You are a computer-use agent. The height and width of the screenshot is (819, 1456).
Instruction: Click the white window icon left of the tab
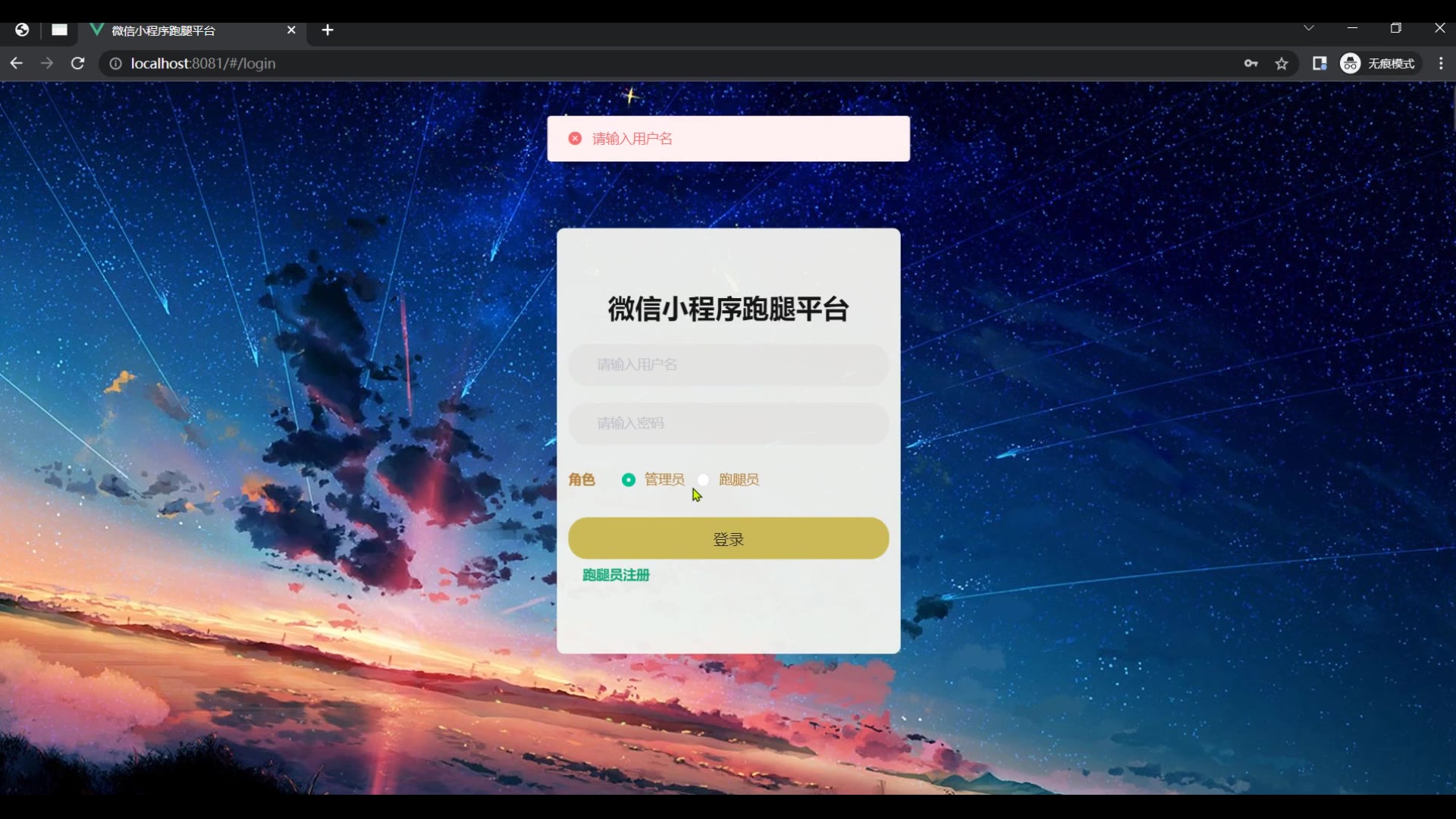tap(59, 30)
